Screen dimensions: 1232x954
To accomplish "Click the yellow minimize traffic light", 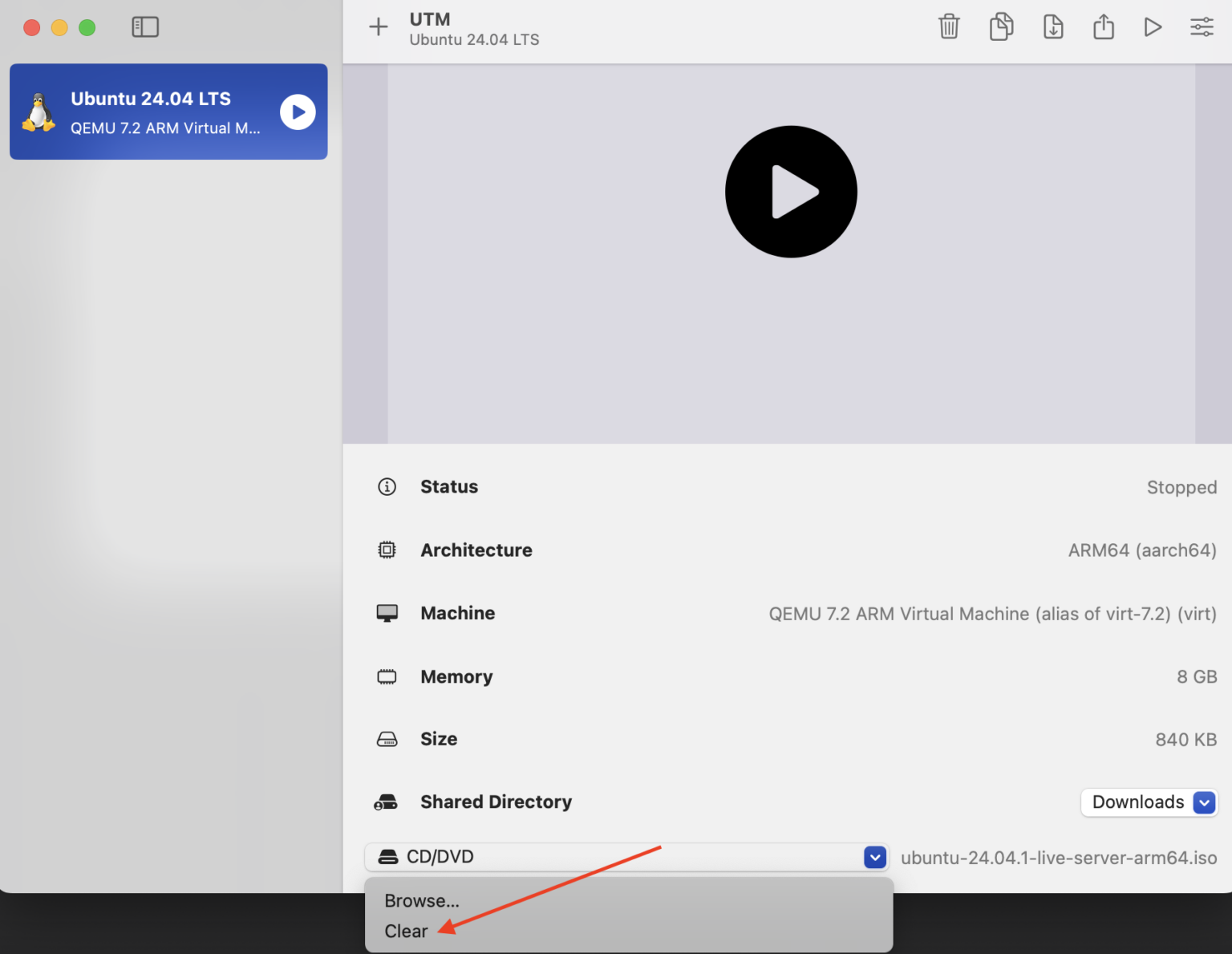I will click(x=59, y=26).
